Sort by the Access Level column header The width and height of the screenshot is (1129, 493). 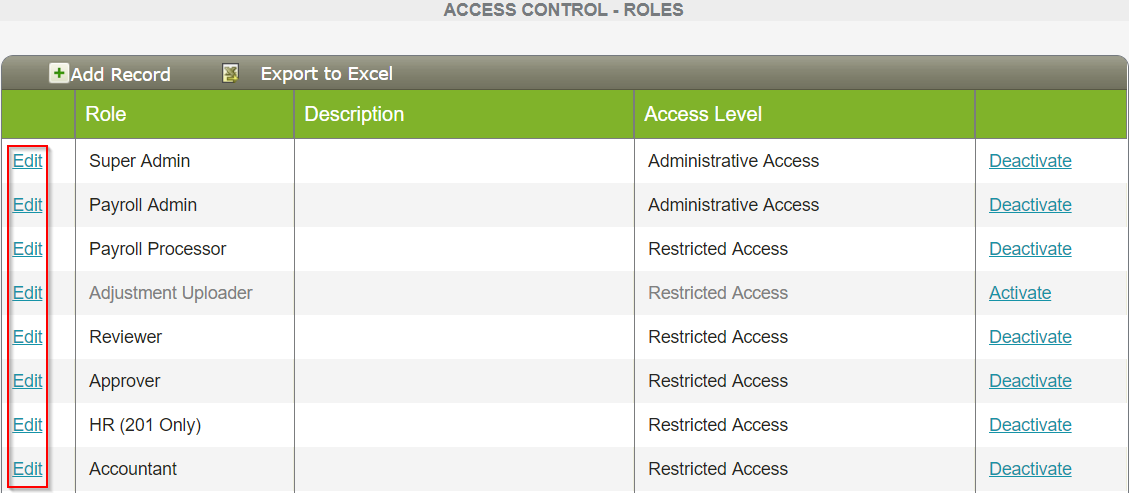[x=703, y=114]
